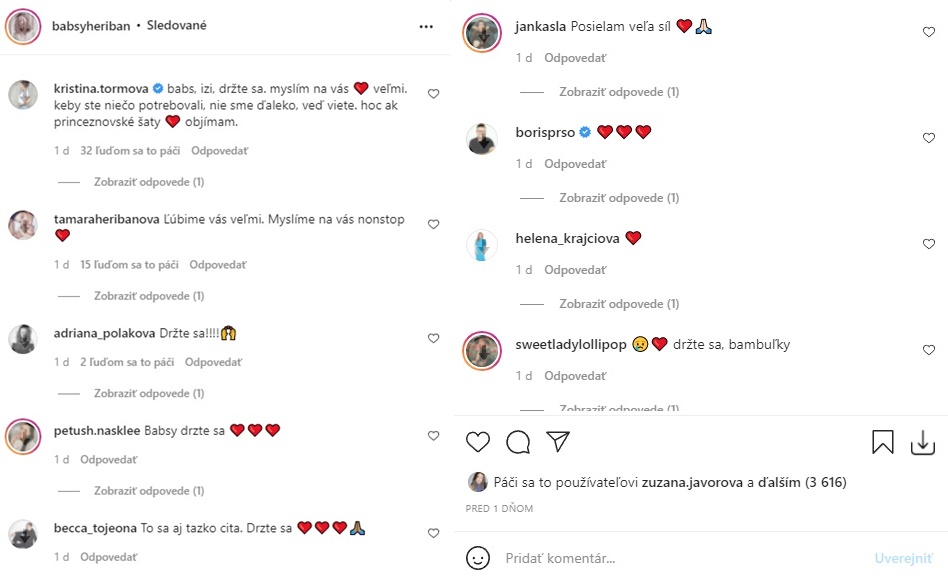Screen dimensions: 948x581
Task: View who liked kristina.tormova's comment
Action: point(129,151)
